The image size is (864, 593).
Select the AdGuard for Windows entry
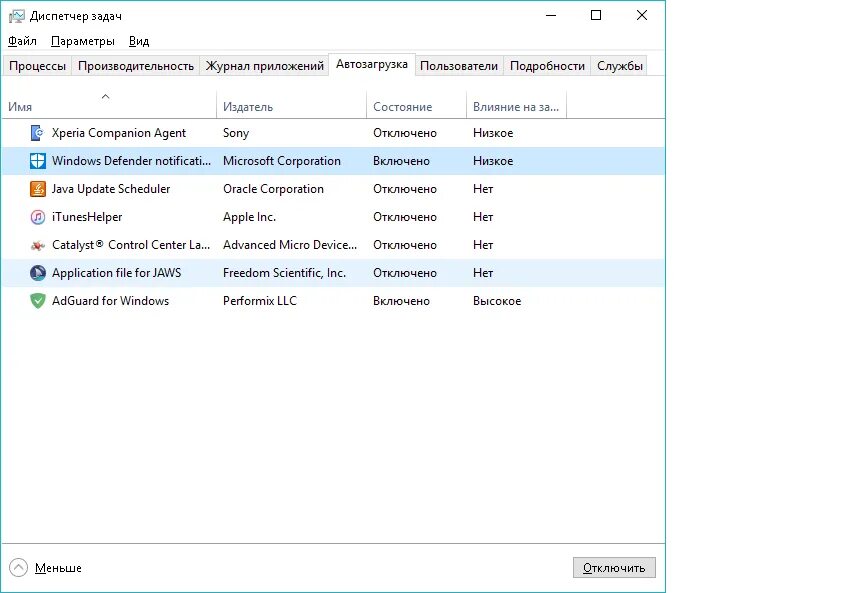(110, 301)
